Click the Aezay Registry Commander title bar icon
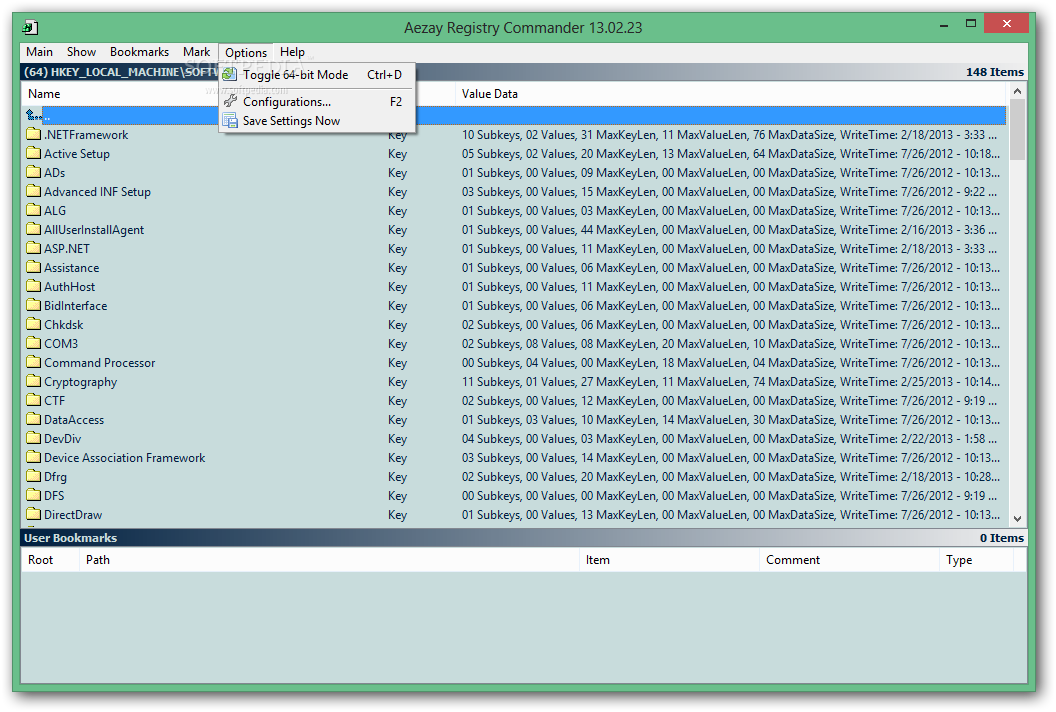 pyautogui.click(x=30, y=28)
